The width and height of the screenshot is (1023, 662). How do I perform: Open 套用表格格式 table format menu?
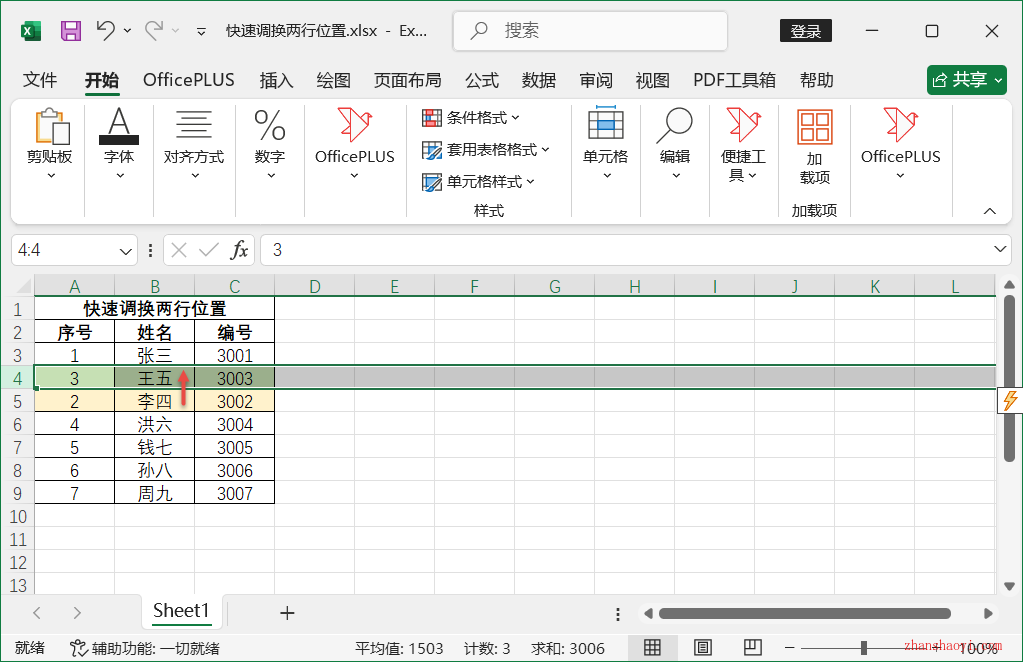coord(486,149)
